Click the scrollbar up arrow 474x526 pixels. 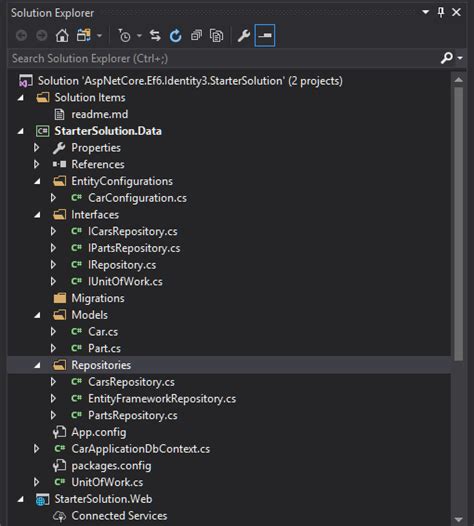[x=459, y=80]
